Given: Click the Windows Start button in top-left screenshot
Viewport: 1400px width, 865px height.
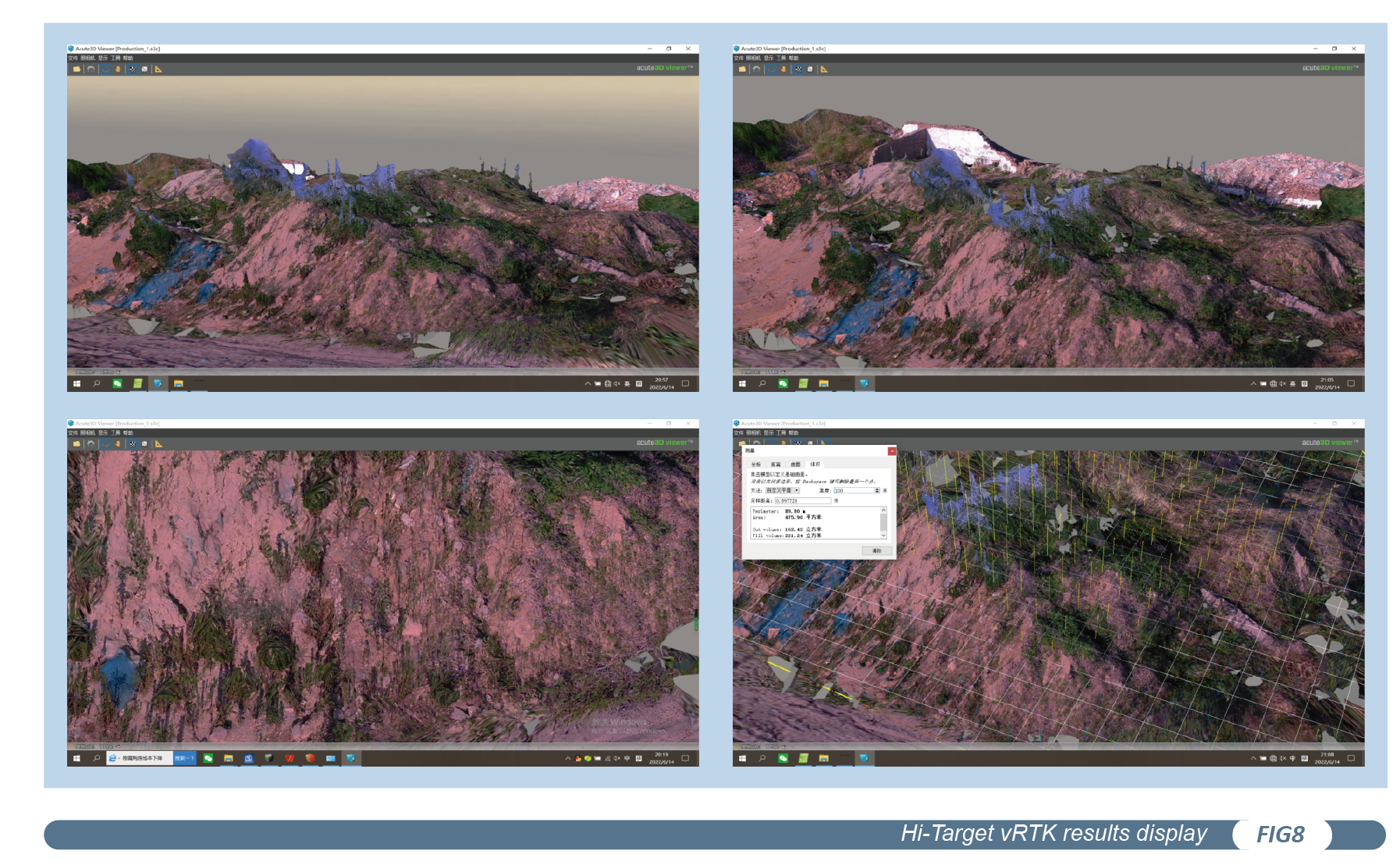Looking at the screenshot, I should pos(76,383).
